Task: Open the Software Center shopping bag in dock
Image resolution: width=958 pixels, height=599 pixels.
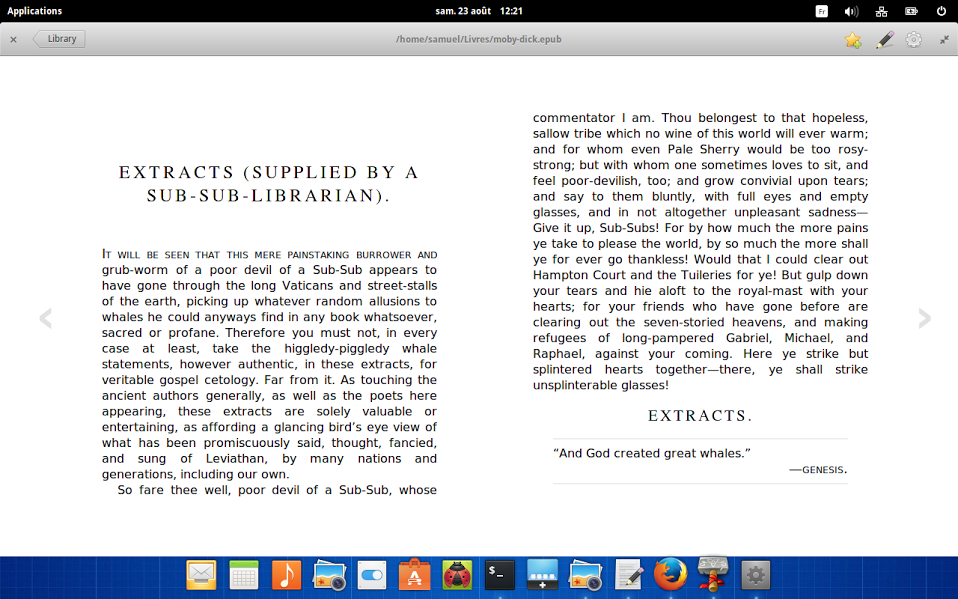Action: (x=414, y=575)
